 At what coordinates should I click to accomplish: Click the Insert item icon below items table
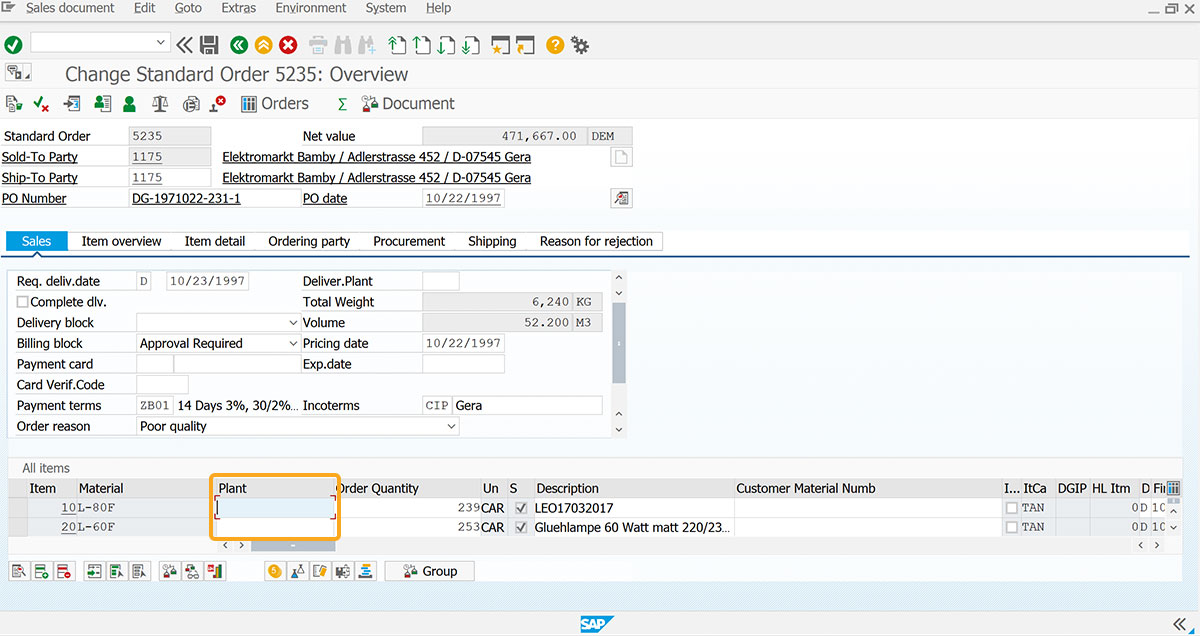tap(41, 571)
